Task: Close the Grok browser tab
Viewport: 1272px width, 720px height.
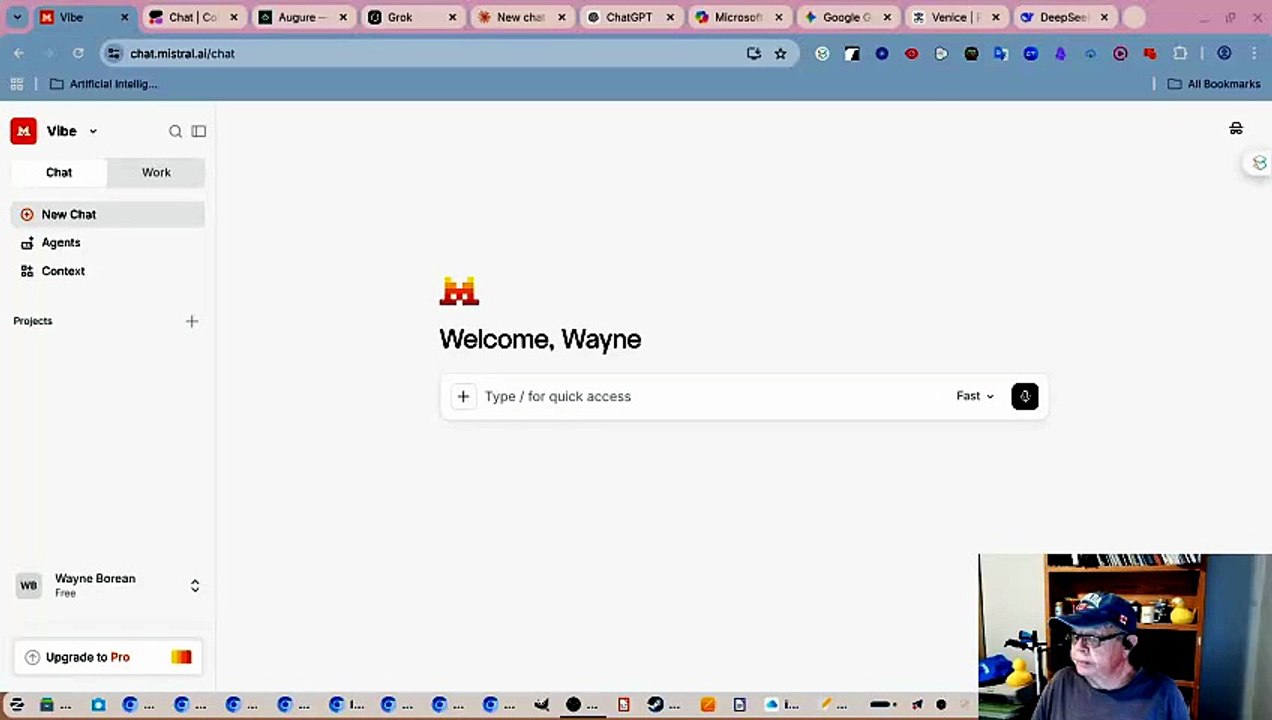Action: click(x=452, y=17)
